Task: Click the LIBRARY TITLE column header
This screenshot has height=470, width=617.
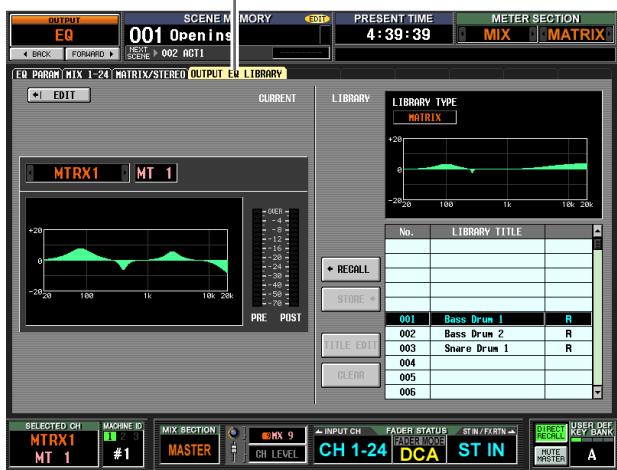Action: [487, 231]
